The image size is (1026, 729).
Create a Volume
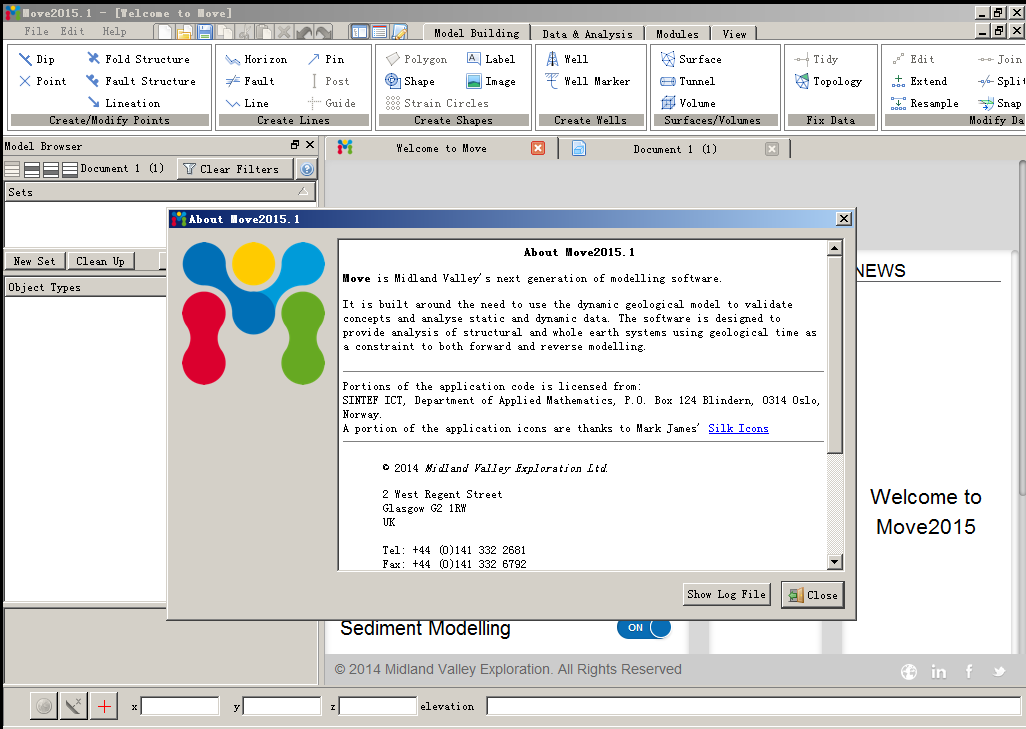(x=688, y=103)
